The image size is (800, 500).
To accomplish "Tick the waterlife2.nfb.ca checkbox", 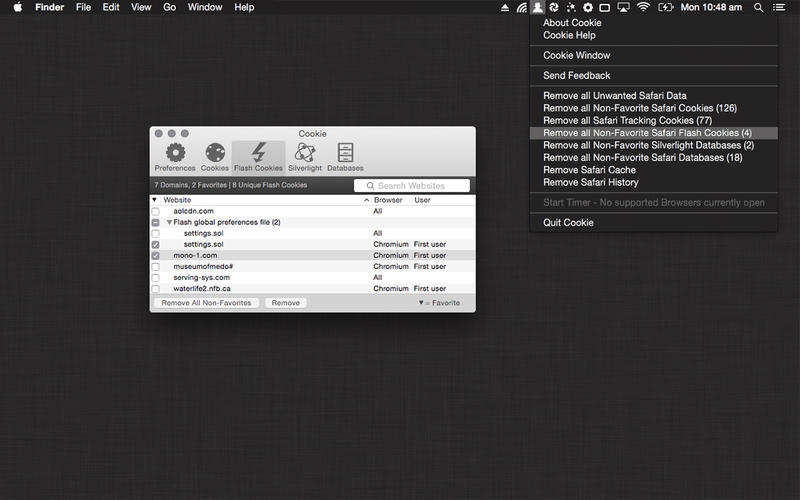I will click(156, 289).
